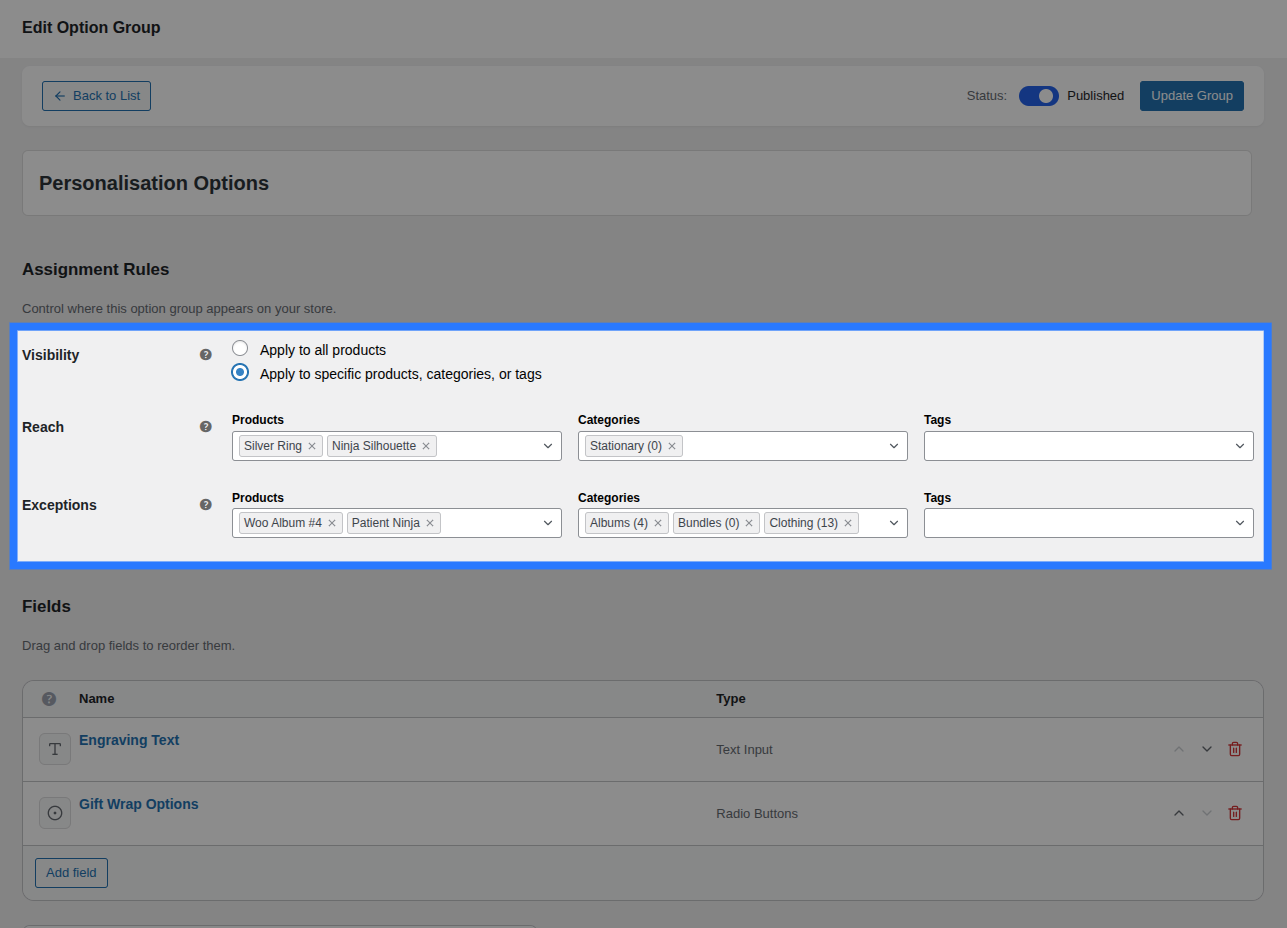Image resolution: width=1287 pixels, height=928 pixels.
Task: Select Apply to all products
Action: [x=240, y=349]
